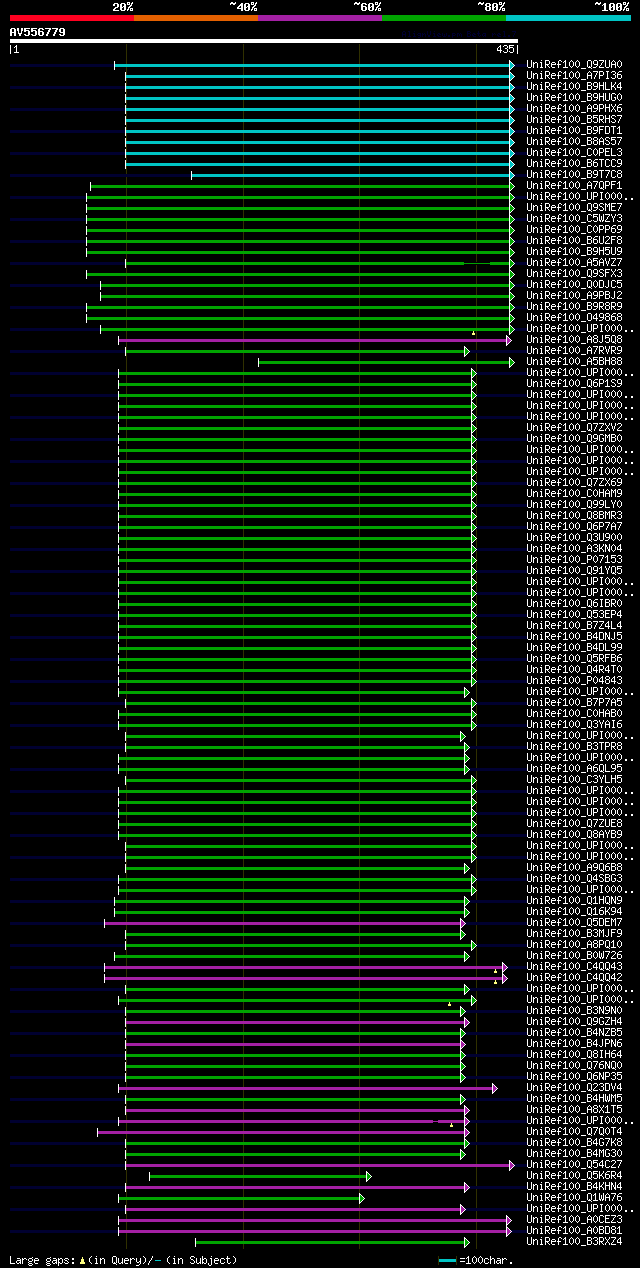Select the UniRef100_Q91YQ5 entry
The width and height of the screenshot is (640, 1268).
[x=574, y=571]
